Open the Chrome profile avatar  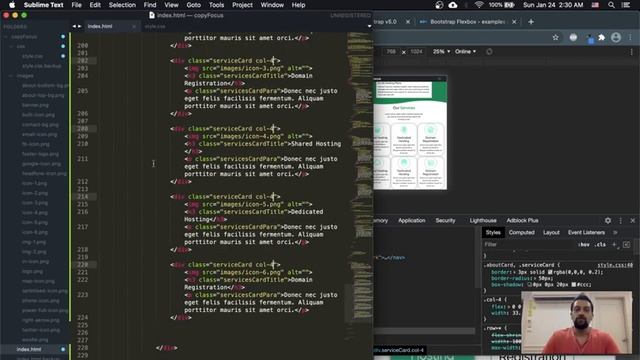[616, 38]
